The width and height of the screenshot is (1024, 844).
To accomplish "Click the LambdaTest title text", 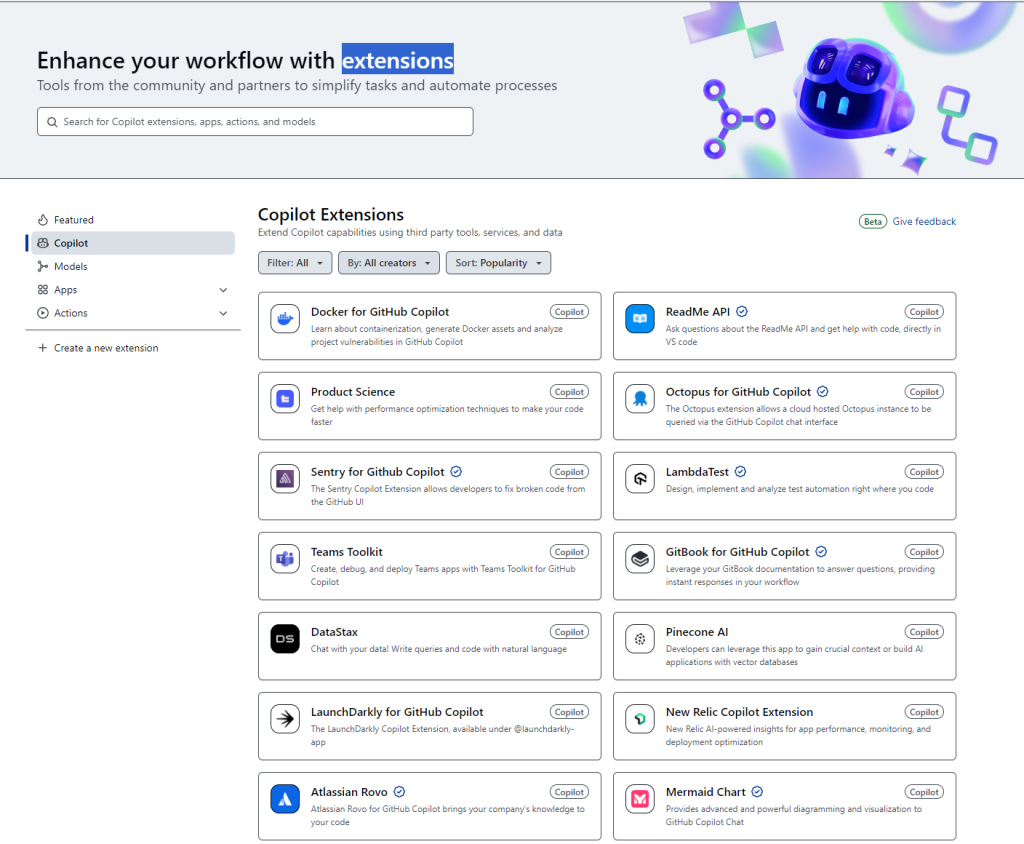I will coord(697,472).
